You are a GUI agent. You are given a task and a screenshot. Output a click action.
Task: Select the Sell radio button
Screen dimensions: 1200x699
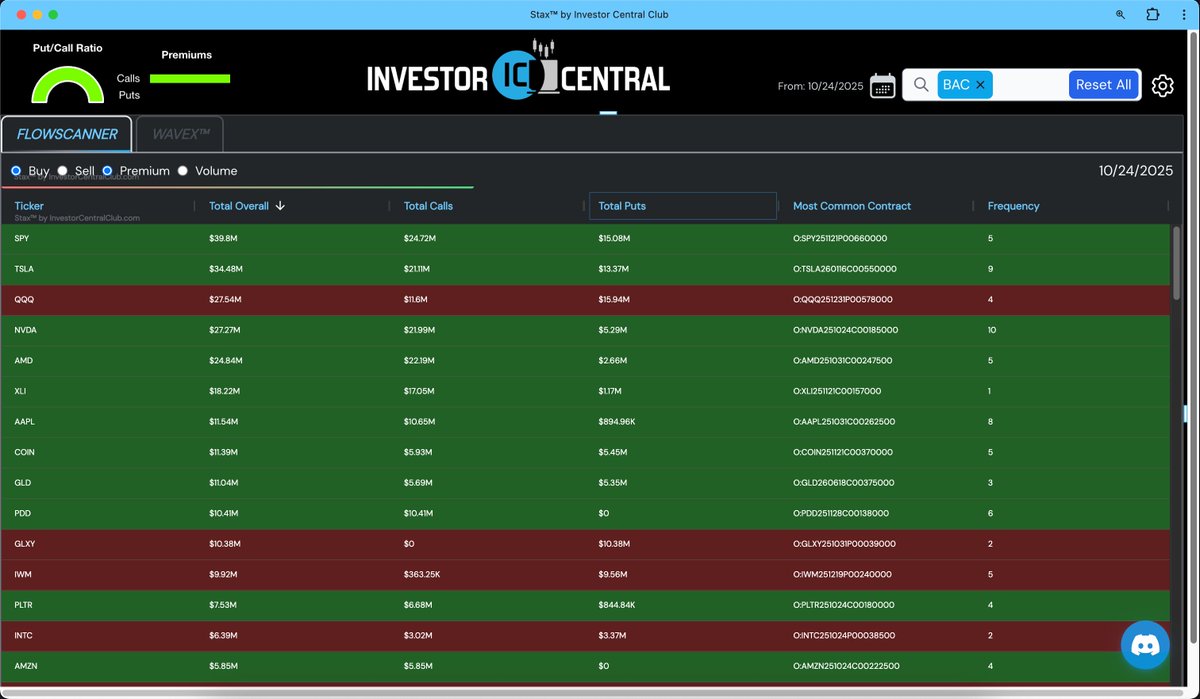click(x=62, y=171)
